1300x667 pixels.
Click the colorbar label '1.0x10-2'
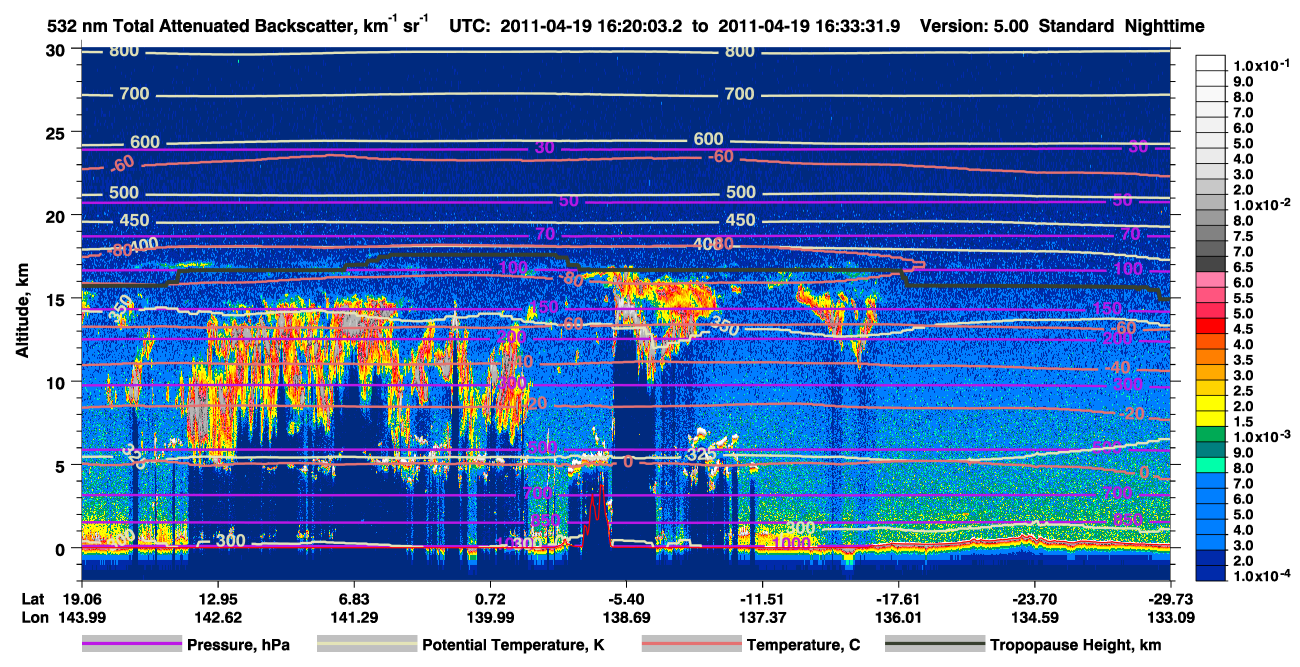(1264, 204)
